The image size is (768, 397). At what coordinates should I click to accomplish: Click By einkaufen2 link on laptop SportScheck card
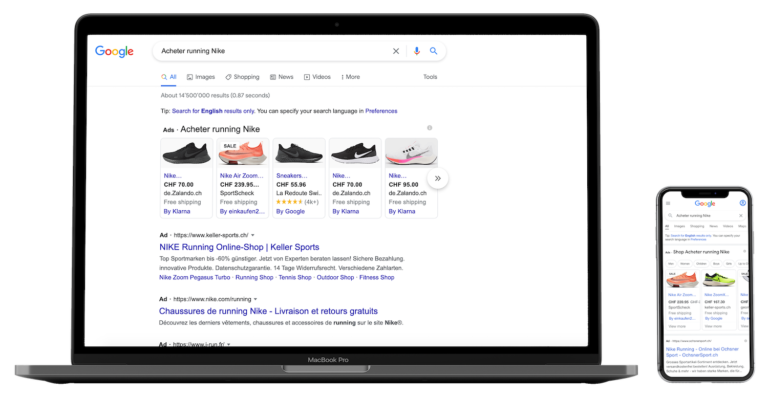click(x=242, y=211)
